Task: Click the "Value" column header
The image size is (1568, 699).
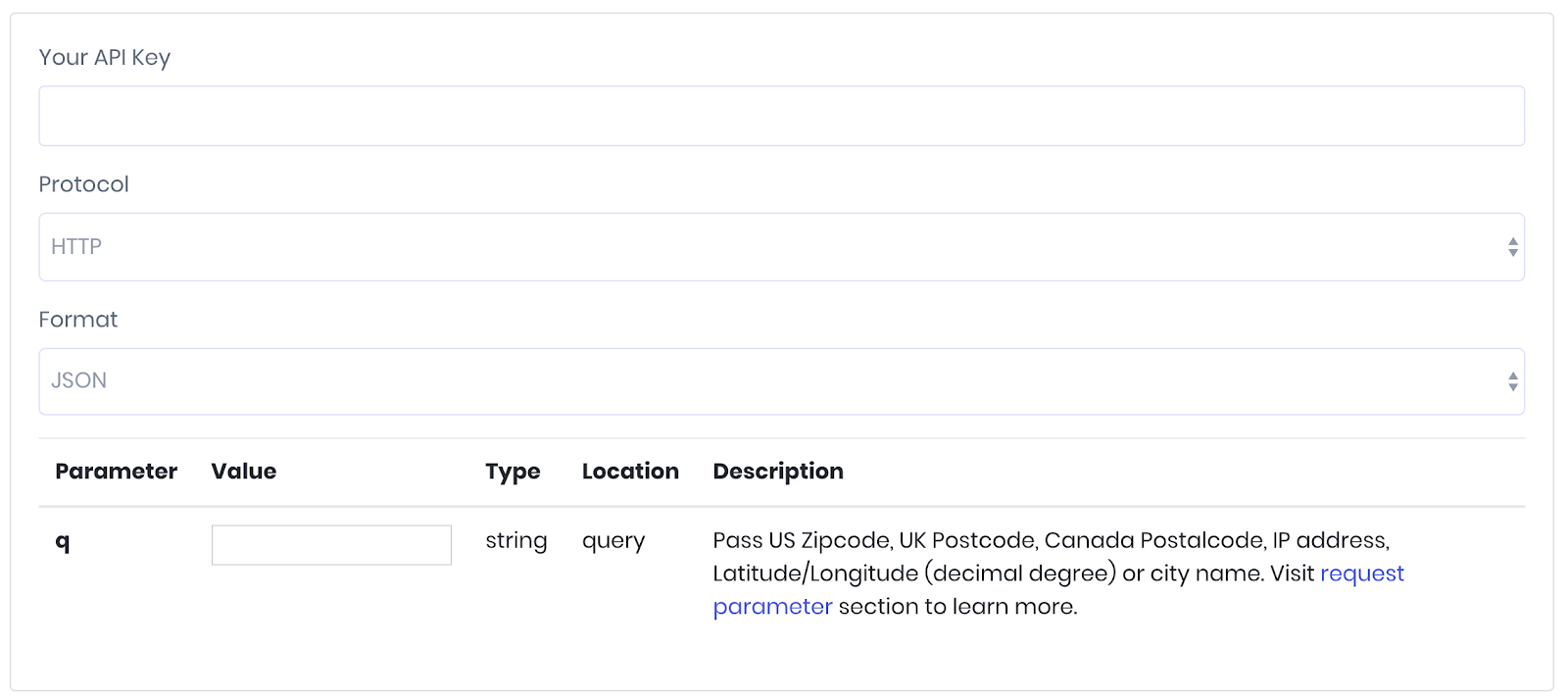Action: [244, 472]
